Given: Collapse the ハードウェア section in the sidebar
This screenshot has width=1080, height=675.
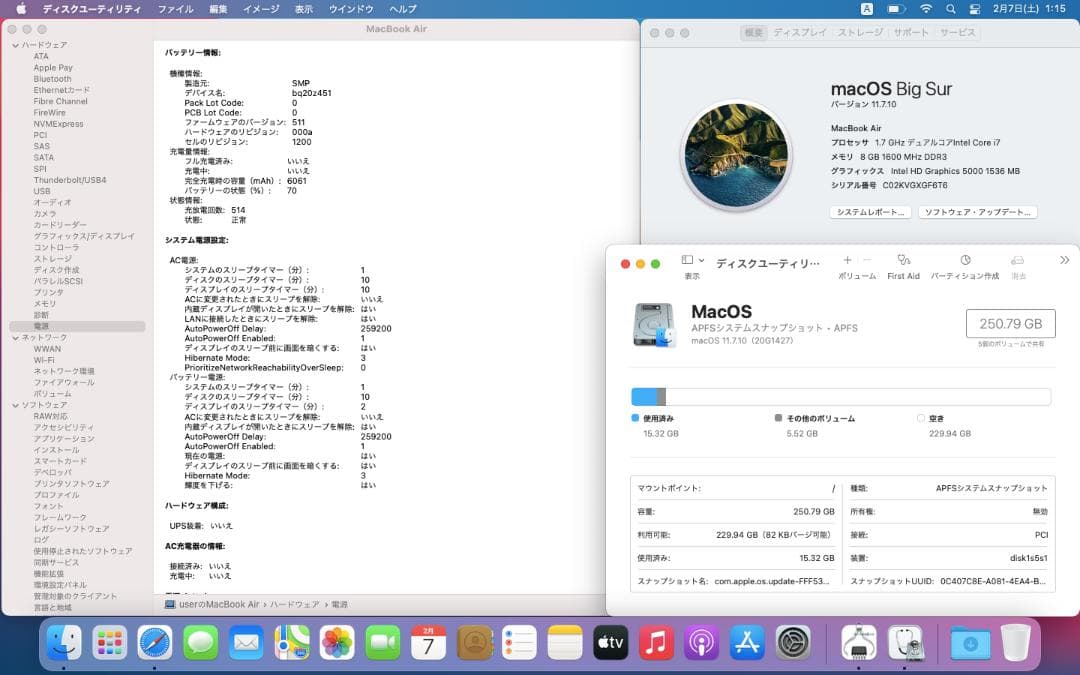Looking at the screenshot, I should pyautogui.click(x=15, y=45).
